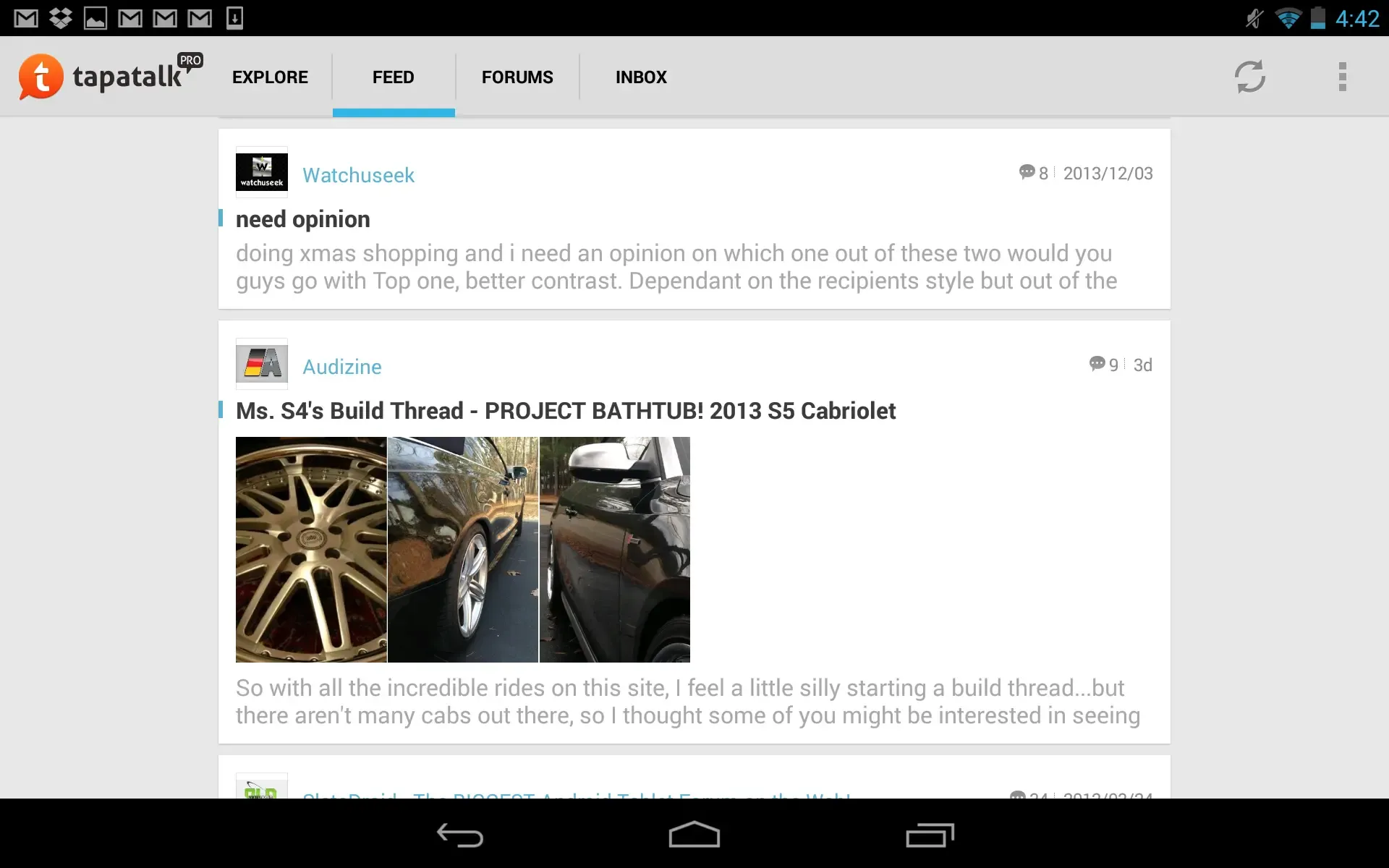
Task: Open the INBOX tab
Action: (641, 77)
